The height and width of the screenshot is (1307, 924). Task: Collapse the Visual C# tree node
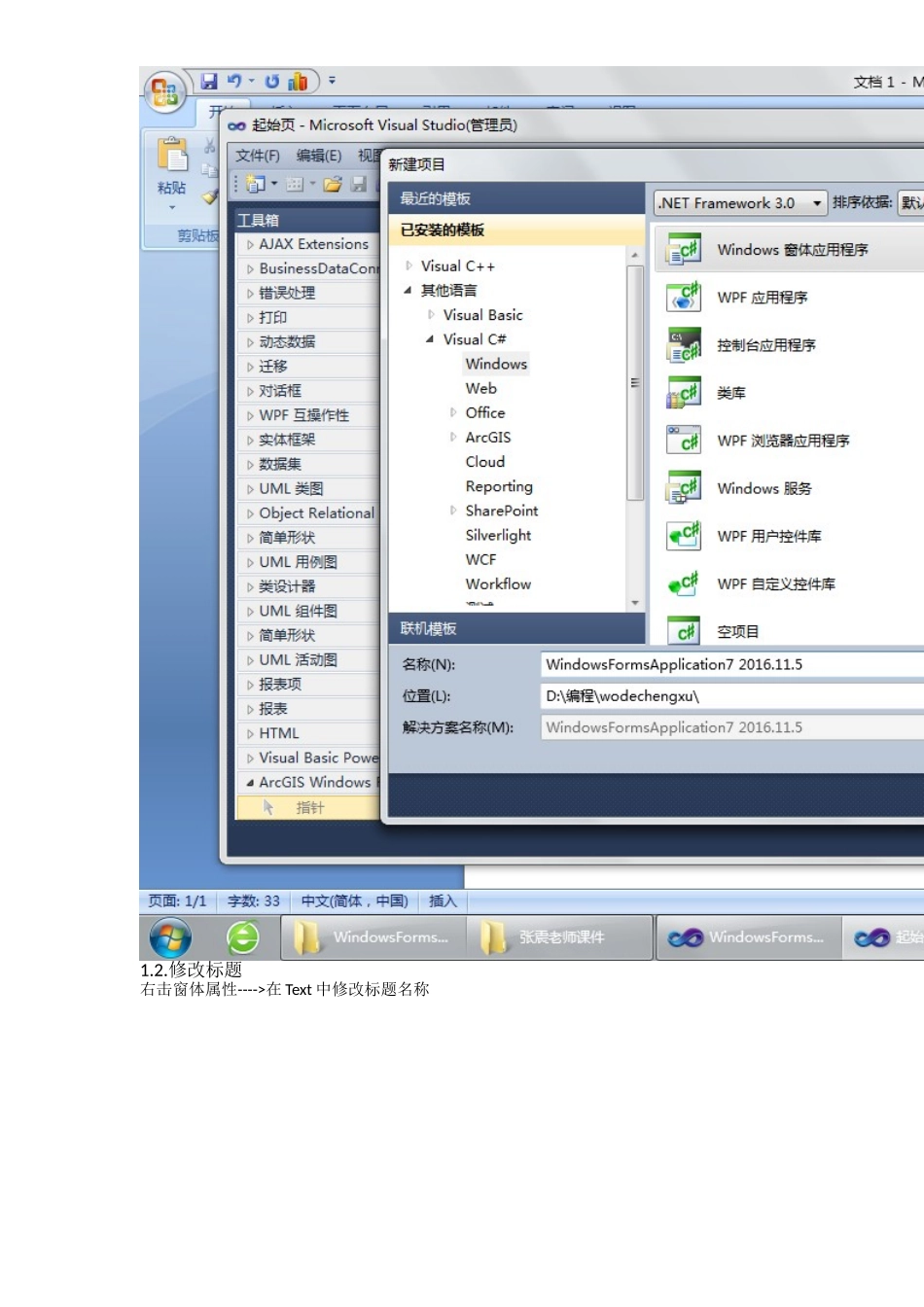pos(430,339)
